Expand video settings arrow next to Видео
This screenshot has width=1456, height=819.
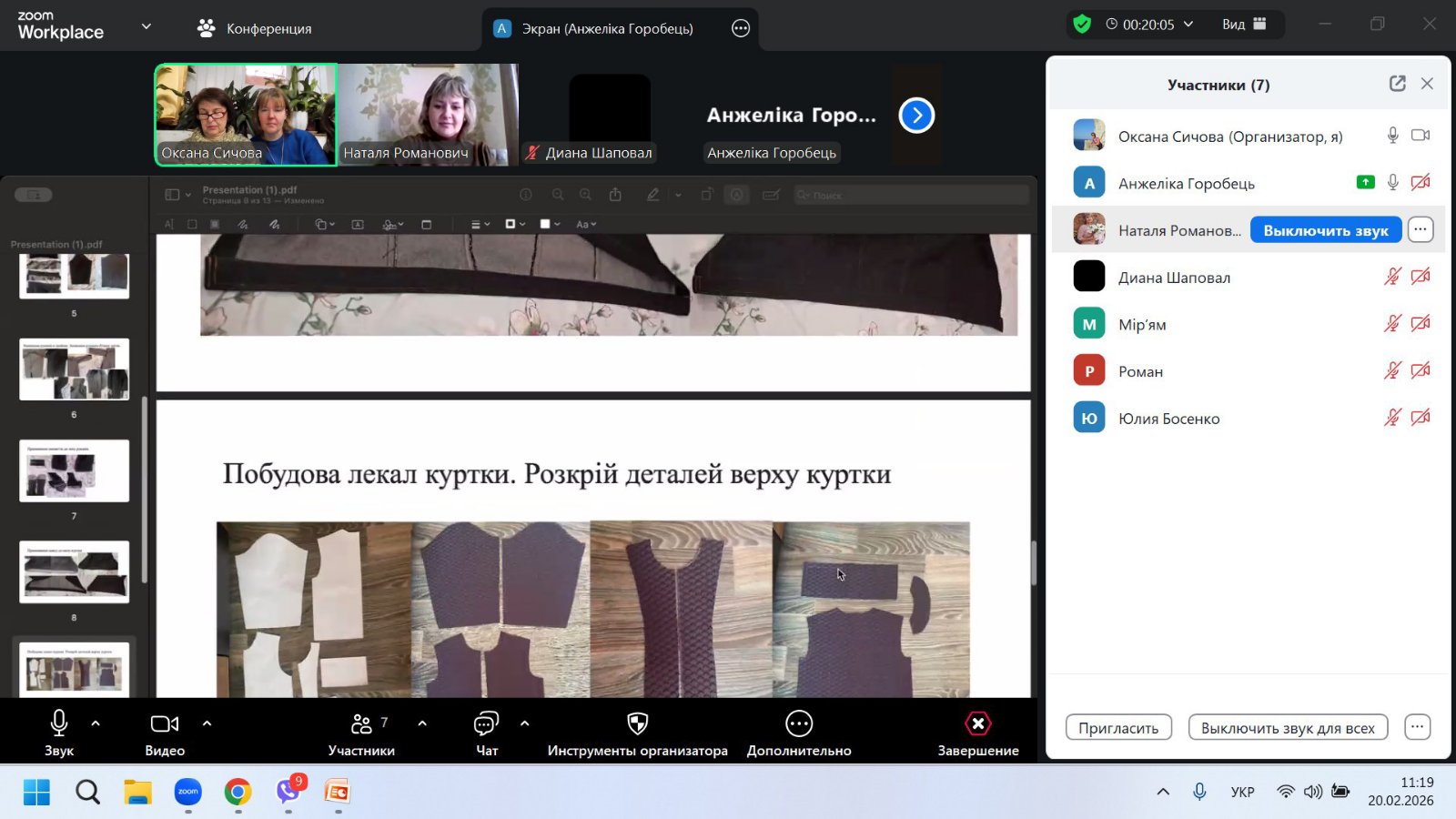[207, 723]
